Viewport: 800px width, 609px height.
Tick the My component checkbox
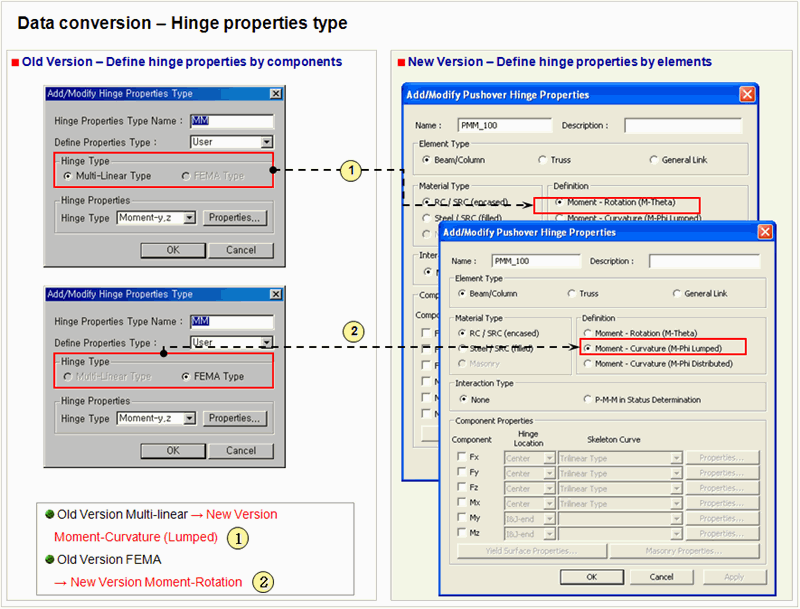[x=462, y=519]
